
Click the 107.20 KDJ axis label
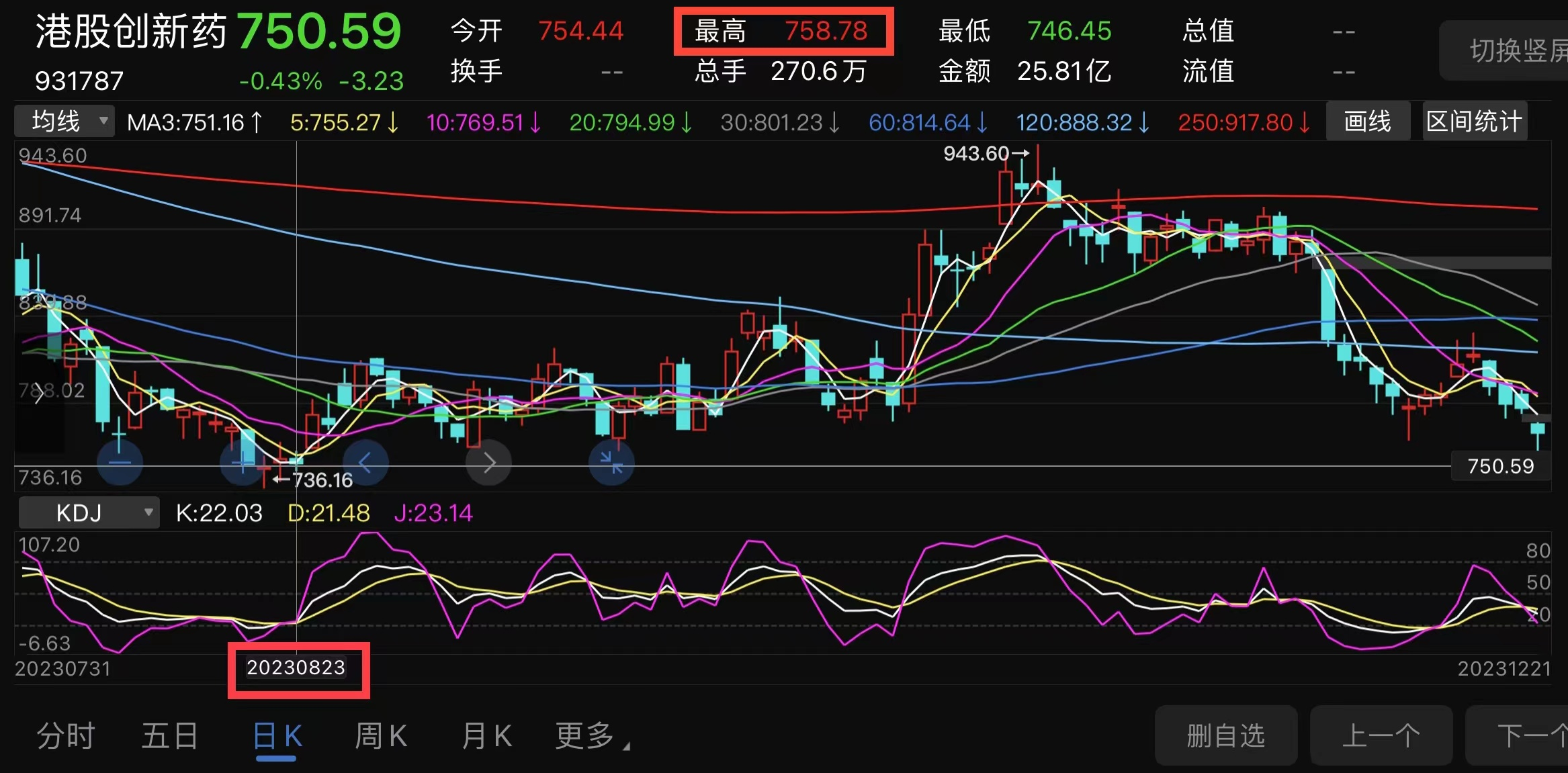49,545
